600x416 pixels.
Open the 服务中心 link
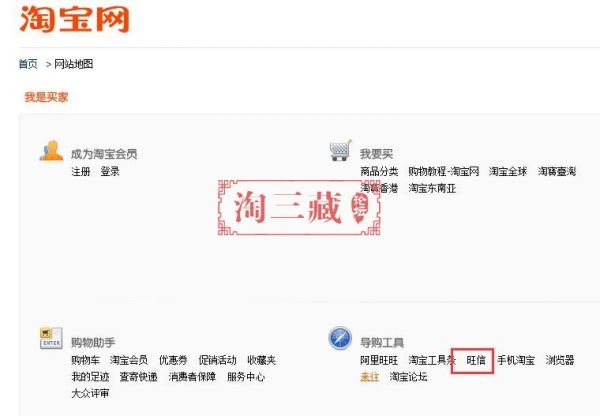[x=246, y=377]
